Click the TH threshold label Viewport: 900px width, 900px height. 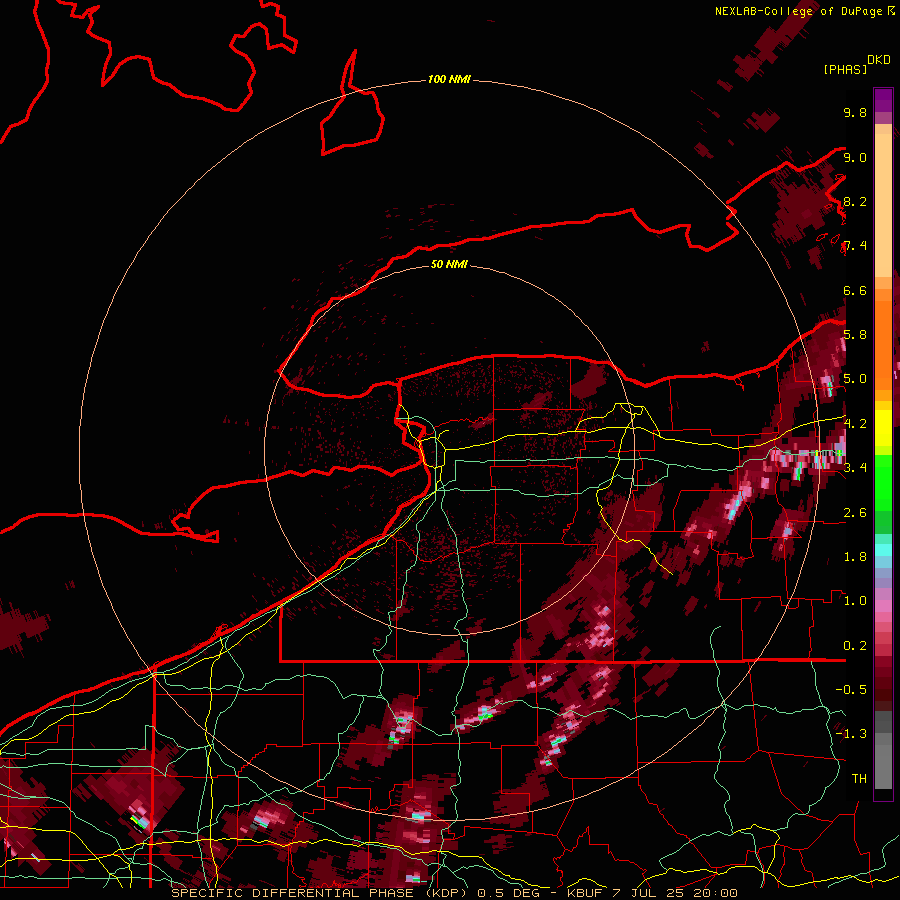[x=859, y=779]
